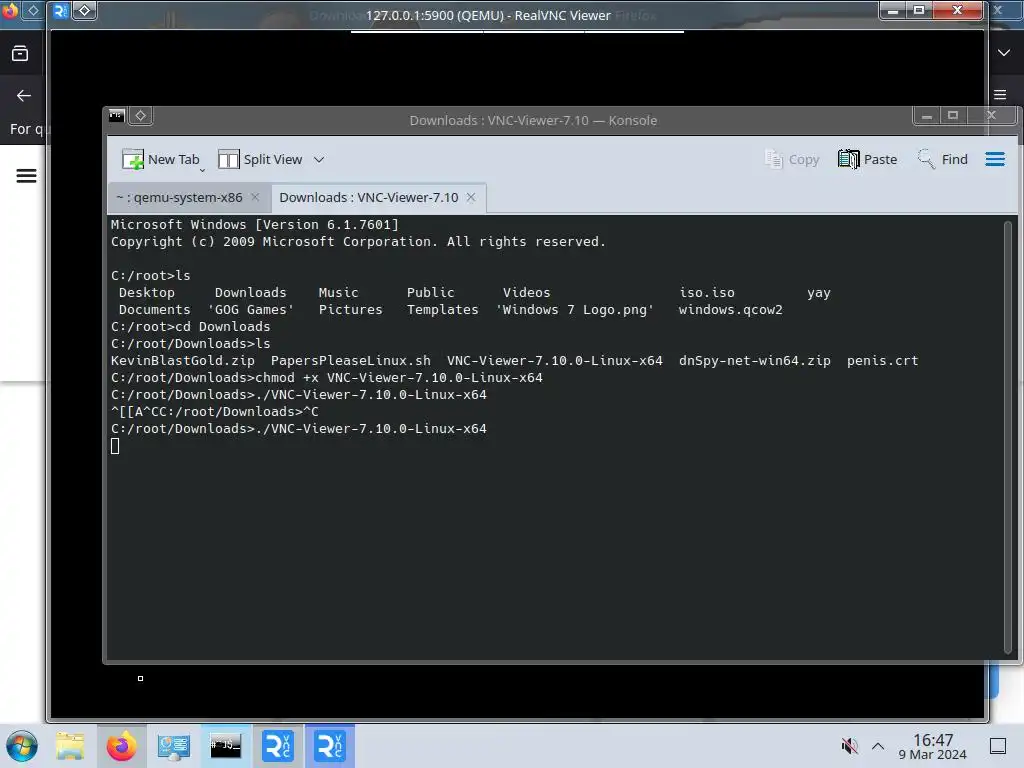
Task: Click RealVNC Viewer pin on desktops icon
Action: pos(85,10)
